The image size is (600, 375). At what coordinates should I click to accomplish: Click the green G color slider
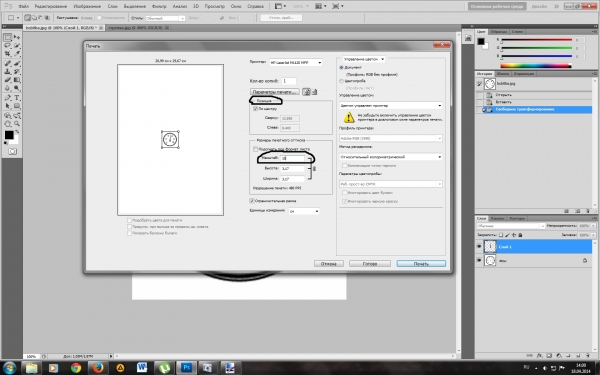(x=536, y=48)
